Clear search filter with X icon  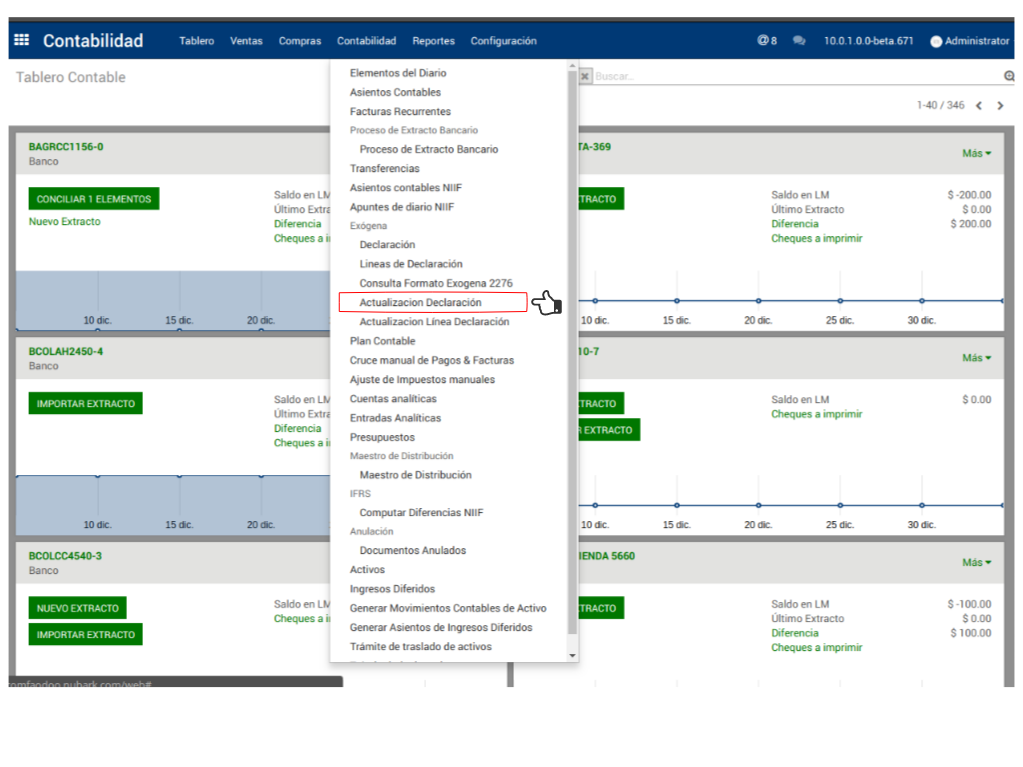point(586,76)
